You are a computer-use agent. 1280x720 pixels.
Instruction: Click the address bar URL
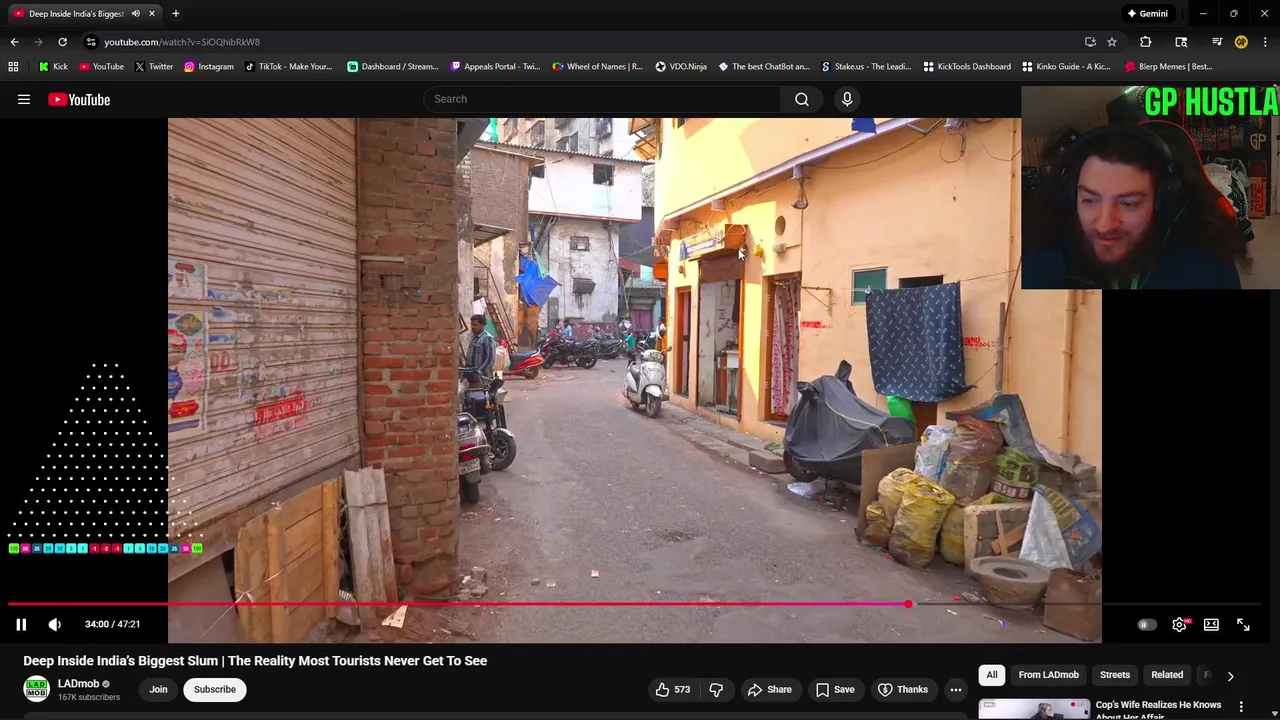(182, 42)
